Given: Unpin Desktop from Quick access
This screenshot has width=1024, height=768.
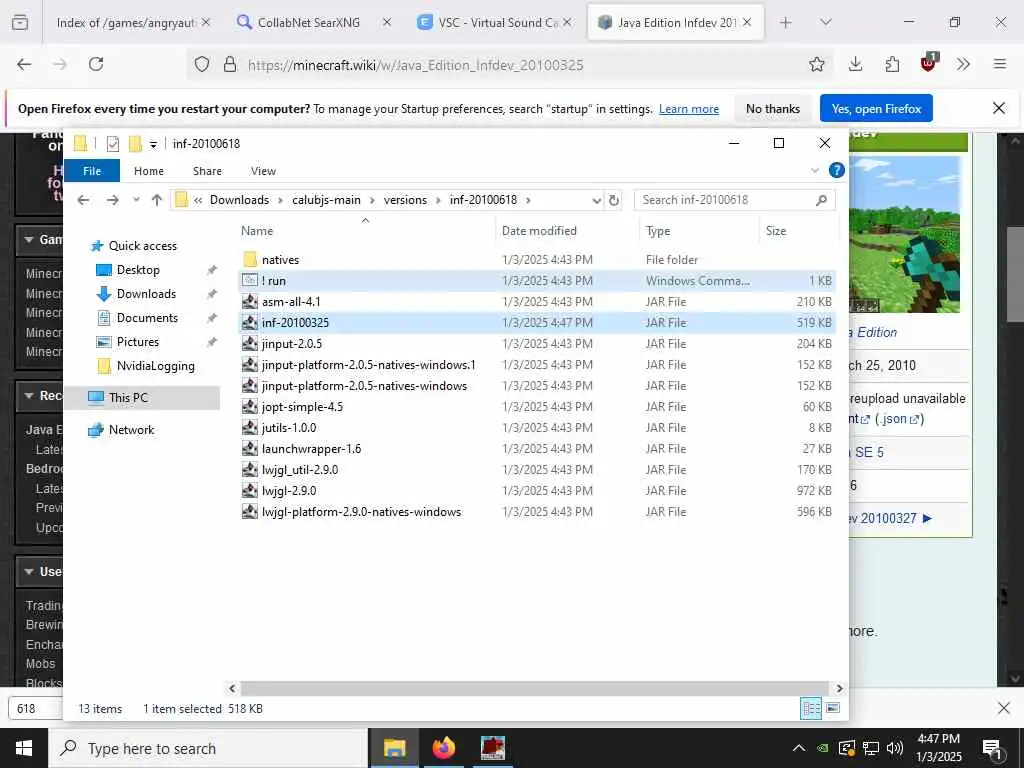Looking at the screenshot, I should pos(212,270).
